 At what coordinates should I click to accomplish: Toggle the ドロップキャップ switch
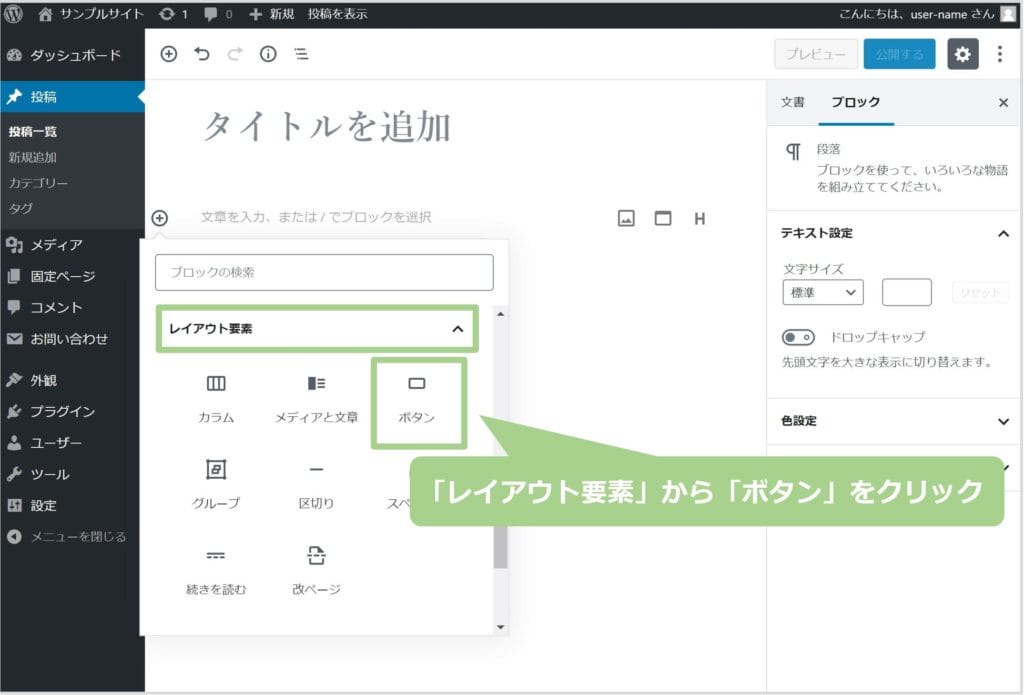(x=798, y=337)
